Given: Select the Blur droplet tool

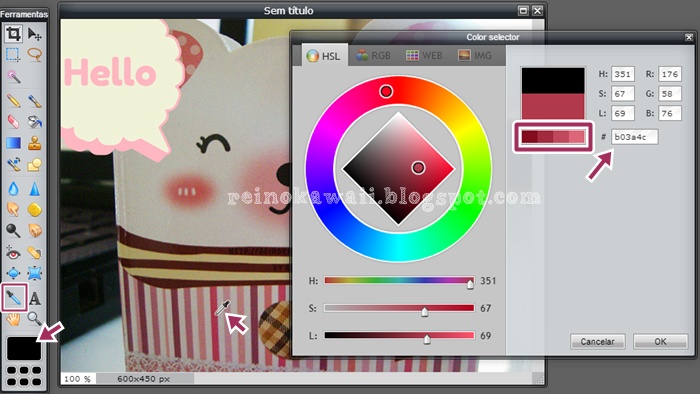Looking at the screenshot, I should pos(13,189).
